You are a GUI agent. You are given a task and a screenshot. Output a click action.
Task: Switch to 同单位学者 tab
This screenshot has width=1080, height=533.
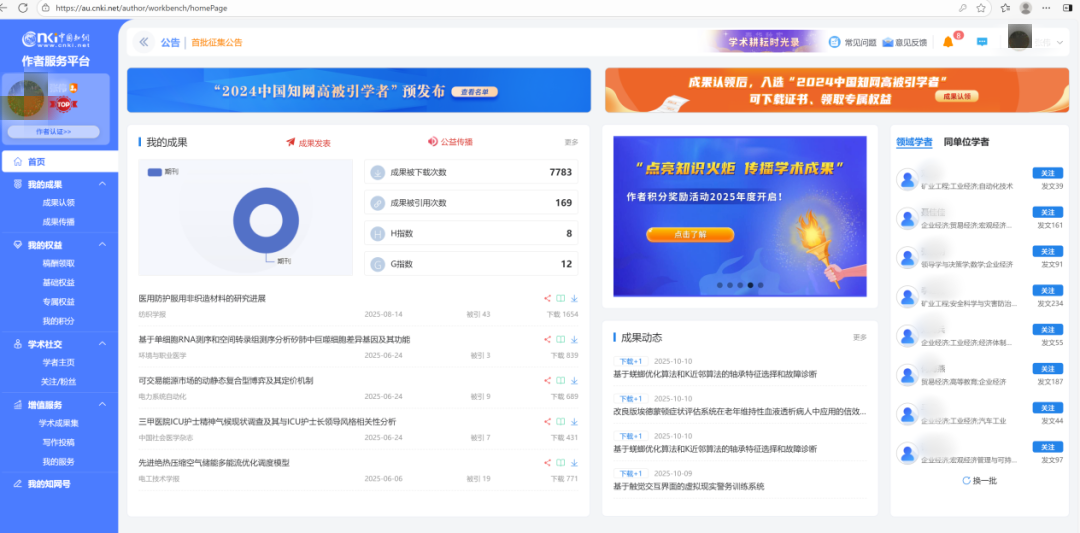coord(966,142)
